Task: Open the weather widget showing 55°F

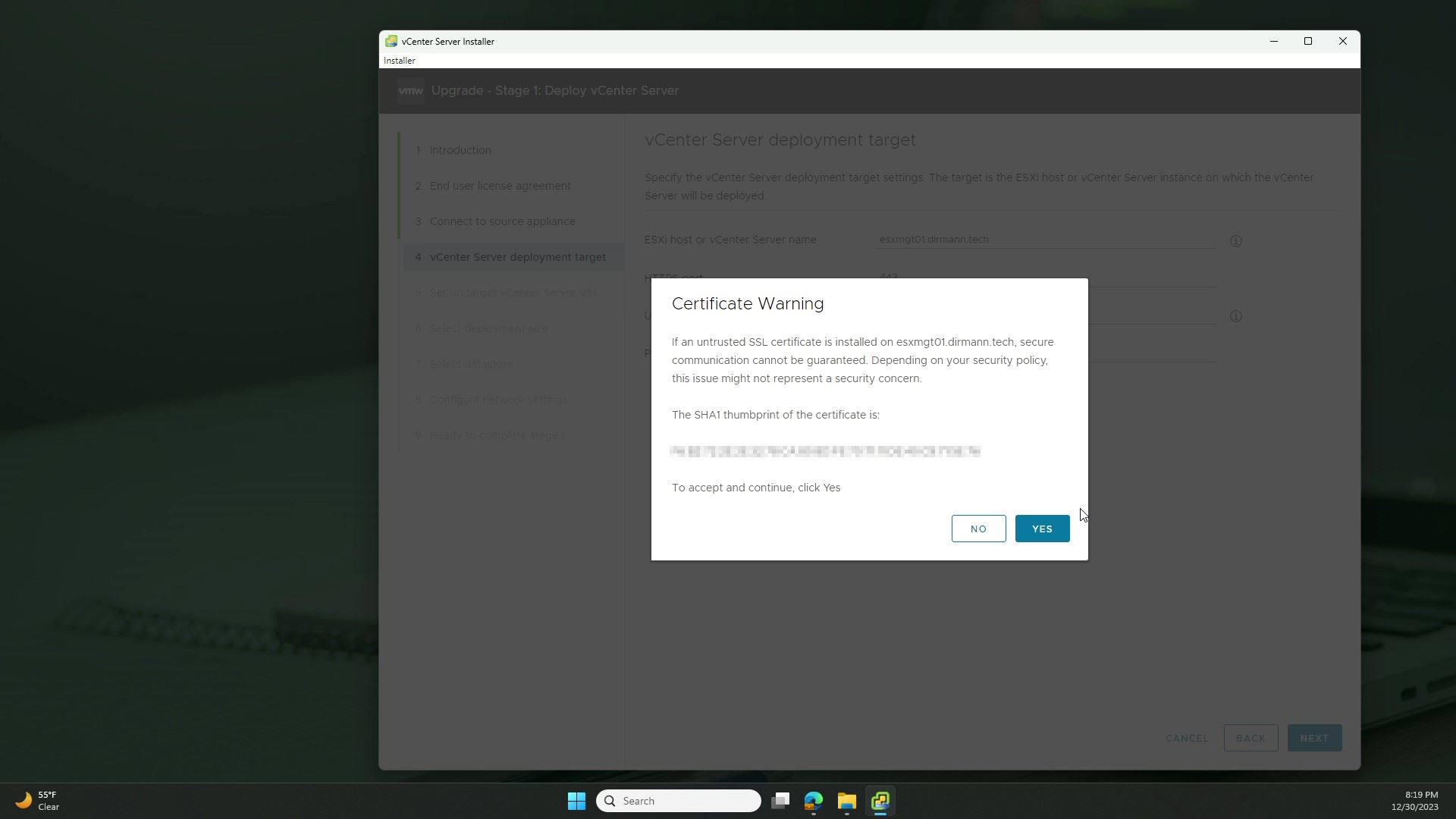Action: [x=37, y=801]
